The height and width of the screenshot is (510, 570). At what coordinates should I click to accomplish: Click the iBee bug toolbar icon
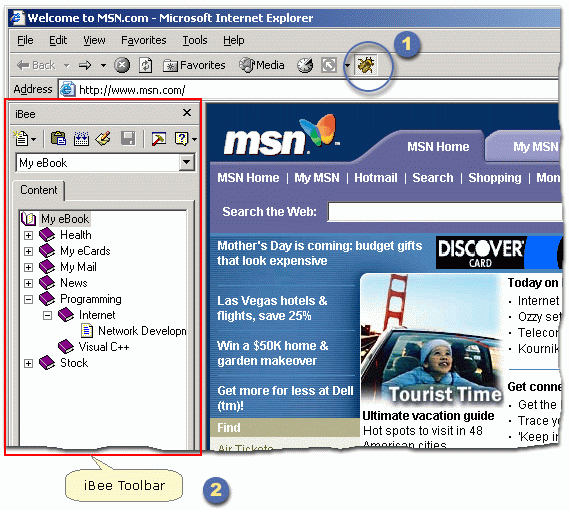(366, 65)
